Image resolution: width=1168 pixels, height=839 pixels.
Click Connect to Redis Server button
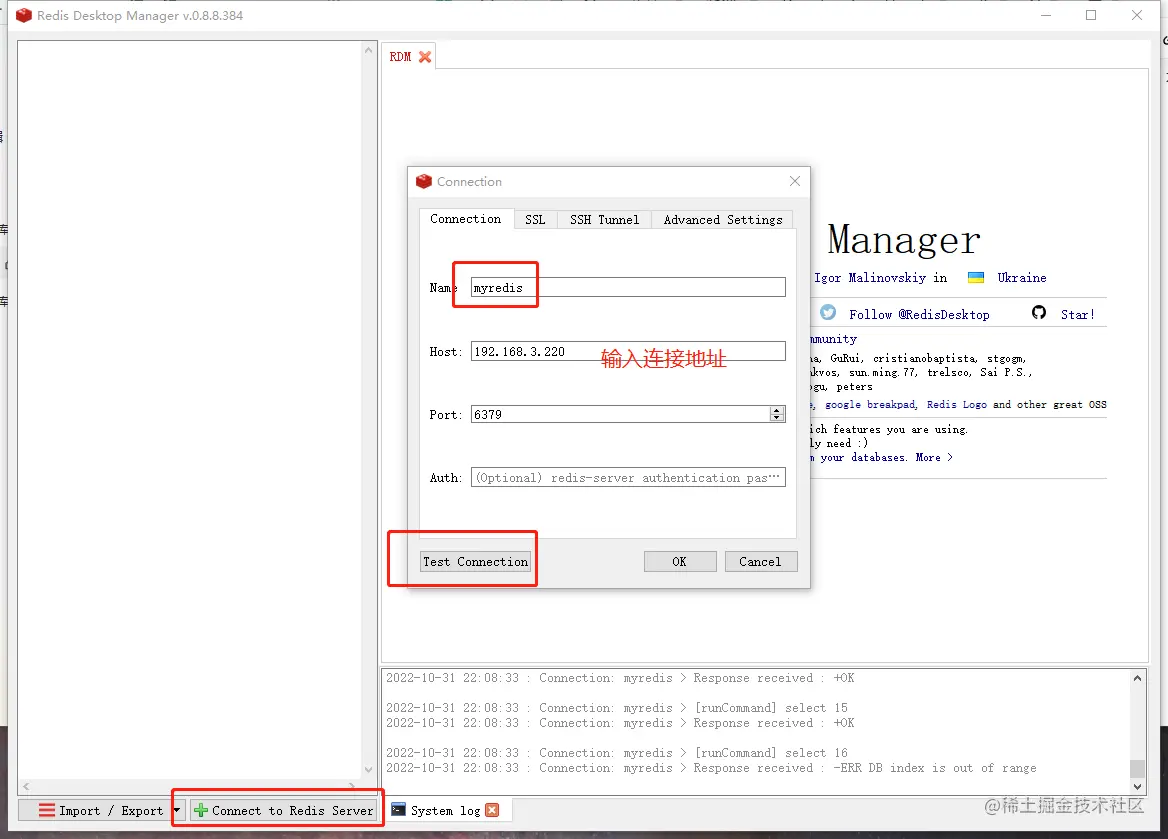[283, 810]
